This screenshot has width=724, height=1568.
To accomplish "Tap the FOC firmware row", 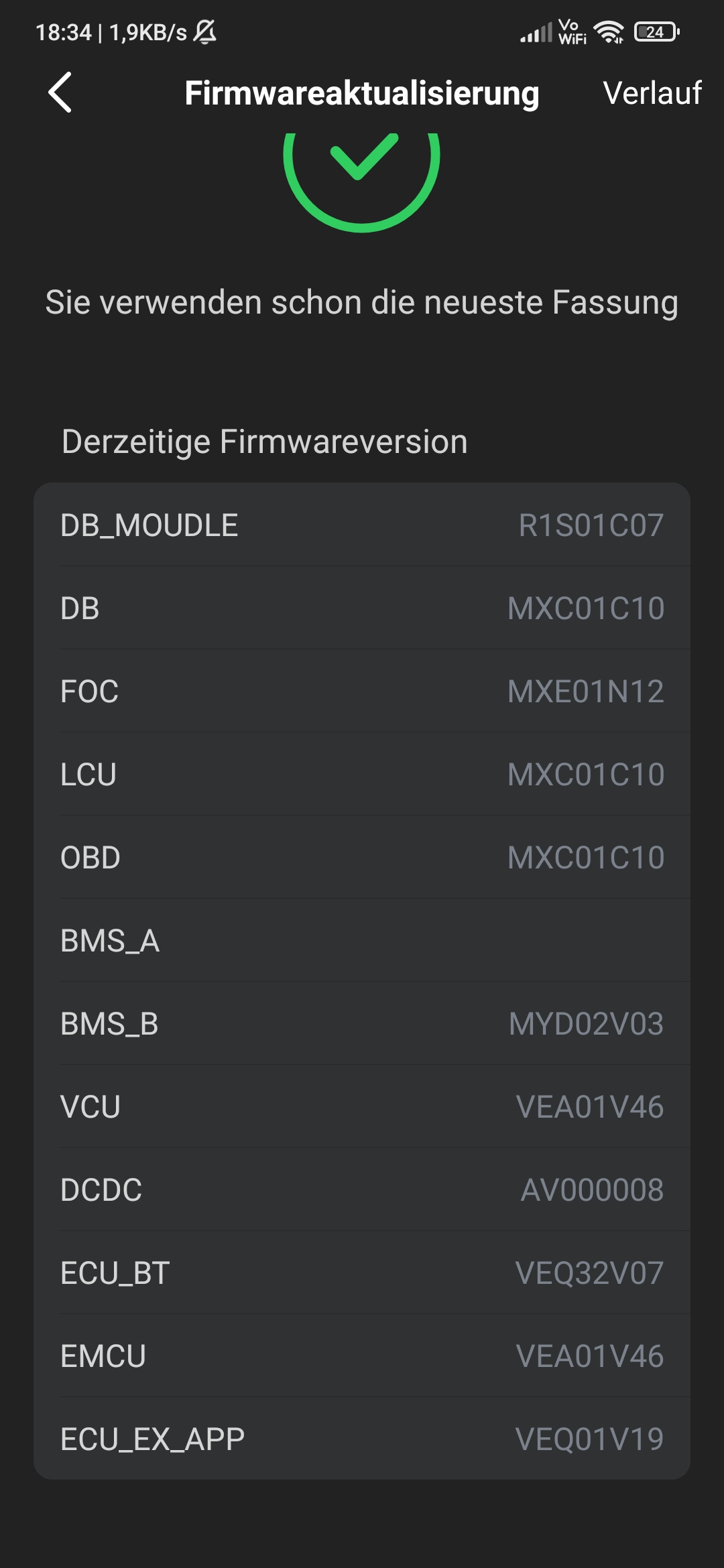I will click(362, 691).
